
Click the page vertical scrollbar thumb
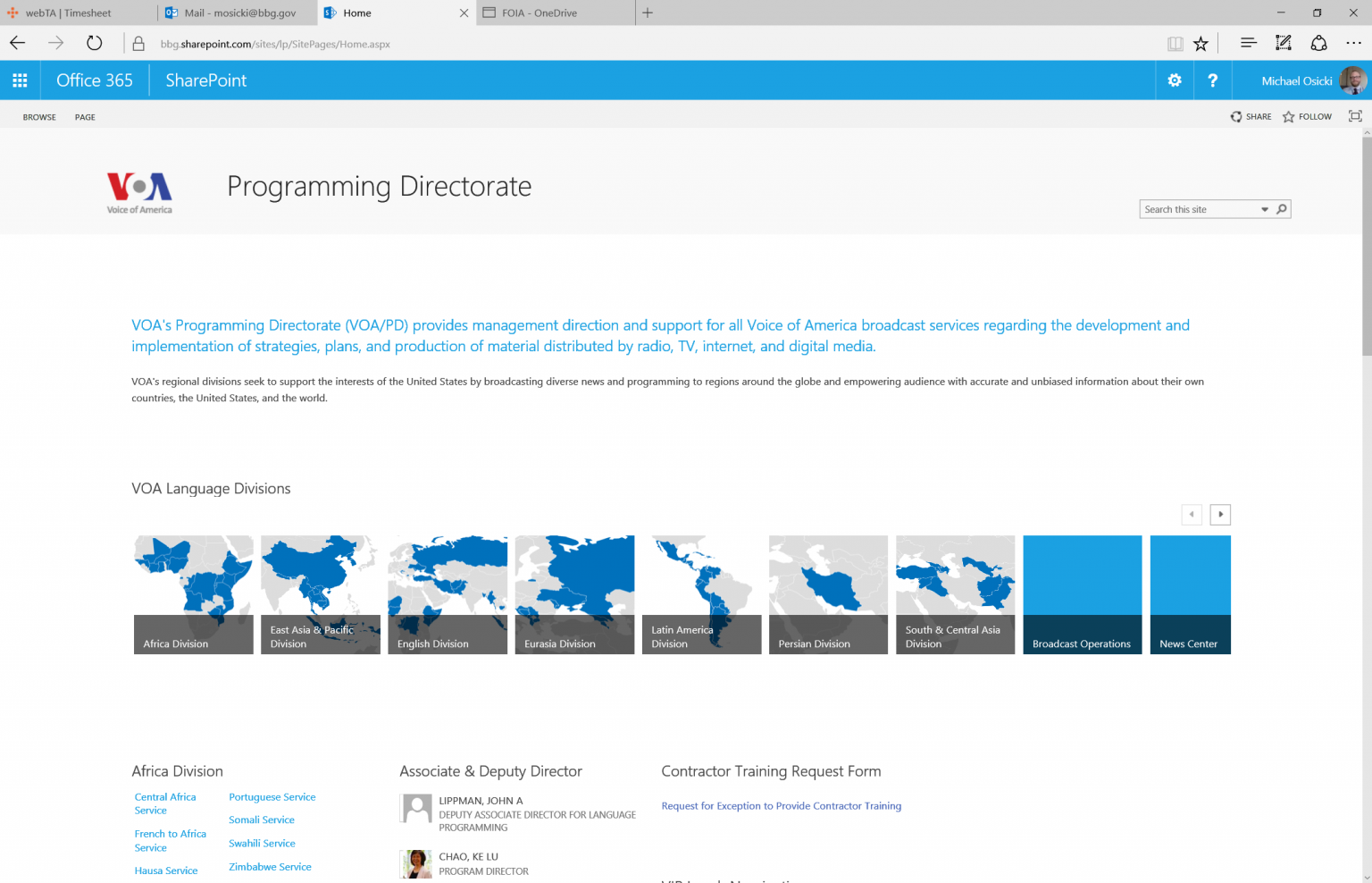[x=1367, y=246]
